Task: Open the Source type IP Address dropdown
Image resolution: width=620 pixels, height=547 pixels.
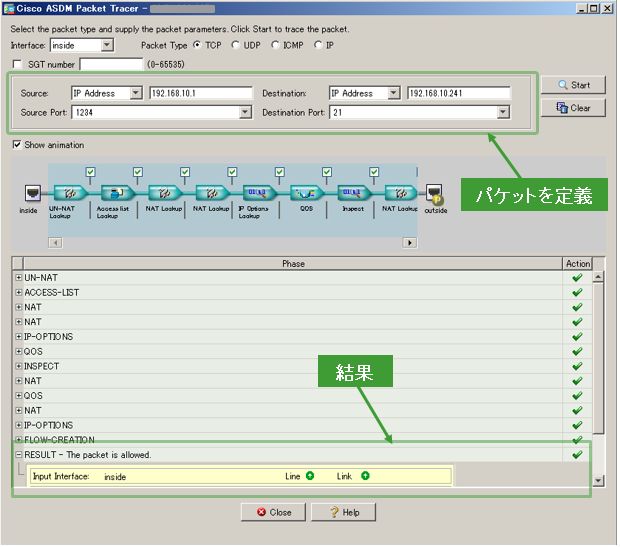Action: click(x=136, y=93)
